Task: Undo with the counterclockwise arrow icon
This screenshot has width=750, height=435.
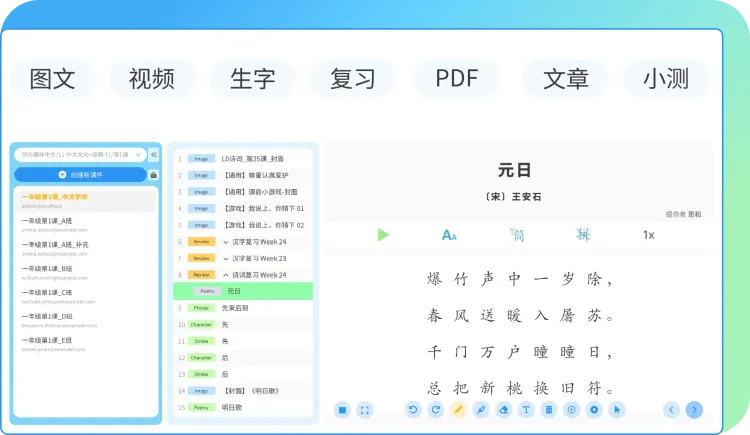Action: tap(413, 410)
